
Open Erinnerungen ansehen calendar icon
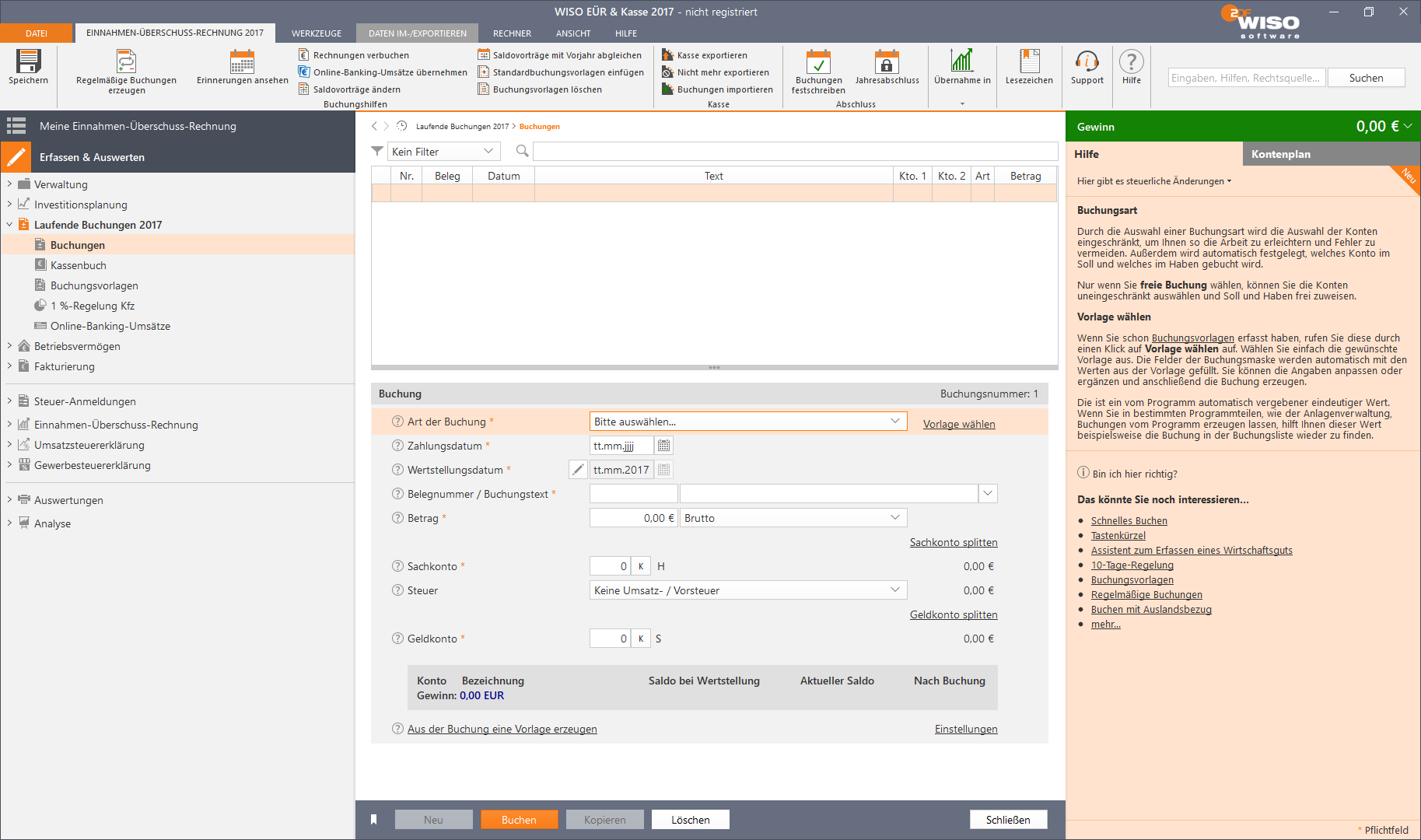[242, 61]
